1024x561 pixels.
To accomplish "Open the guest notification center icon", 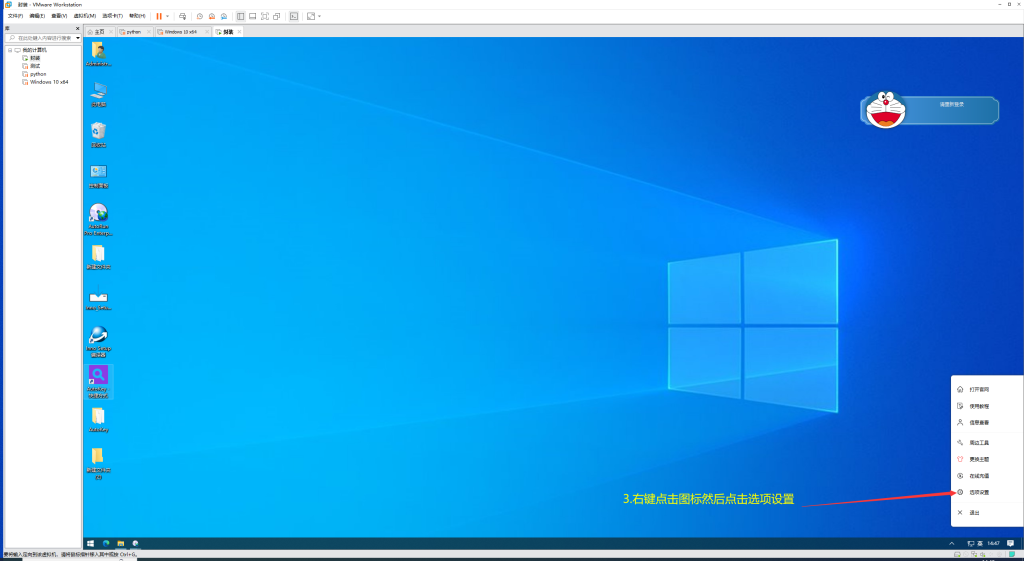I will (1010, 543).
